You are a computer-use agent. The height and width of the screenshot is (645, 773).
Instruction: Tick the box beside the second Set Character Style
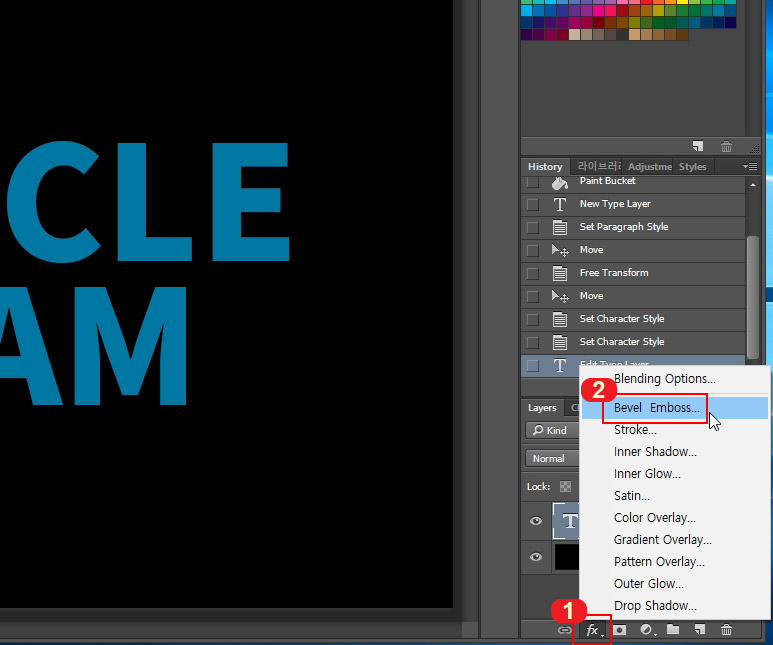tap(532, 342)
